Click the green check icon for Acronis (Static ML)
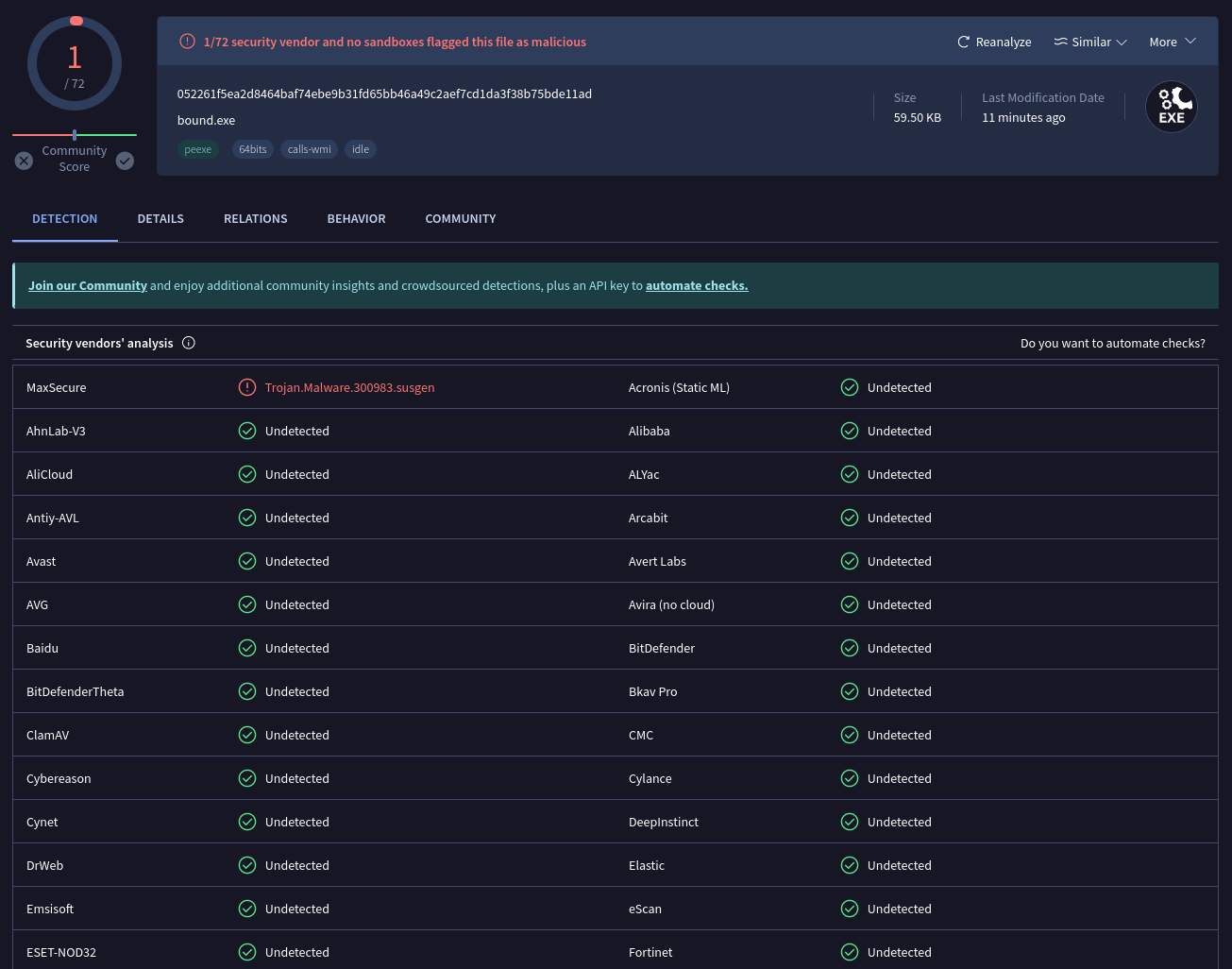Image resolution: width=1232 pixels, height=969 pixels. point(850,387)
